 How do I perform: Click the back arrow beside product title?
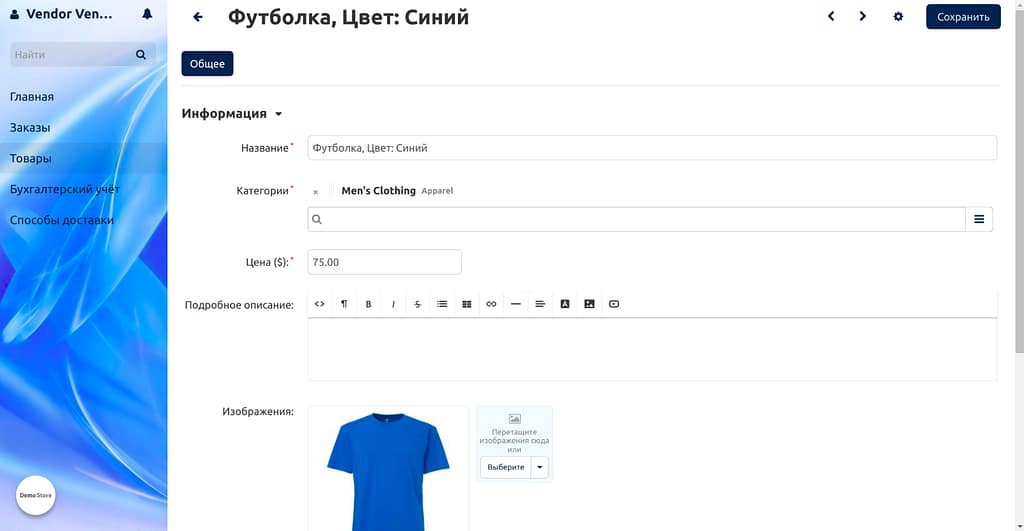click(198, 17)
